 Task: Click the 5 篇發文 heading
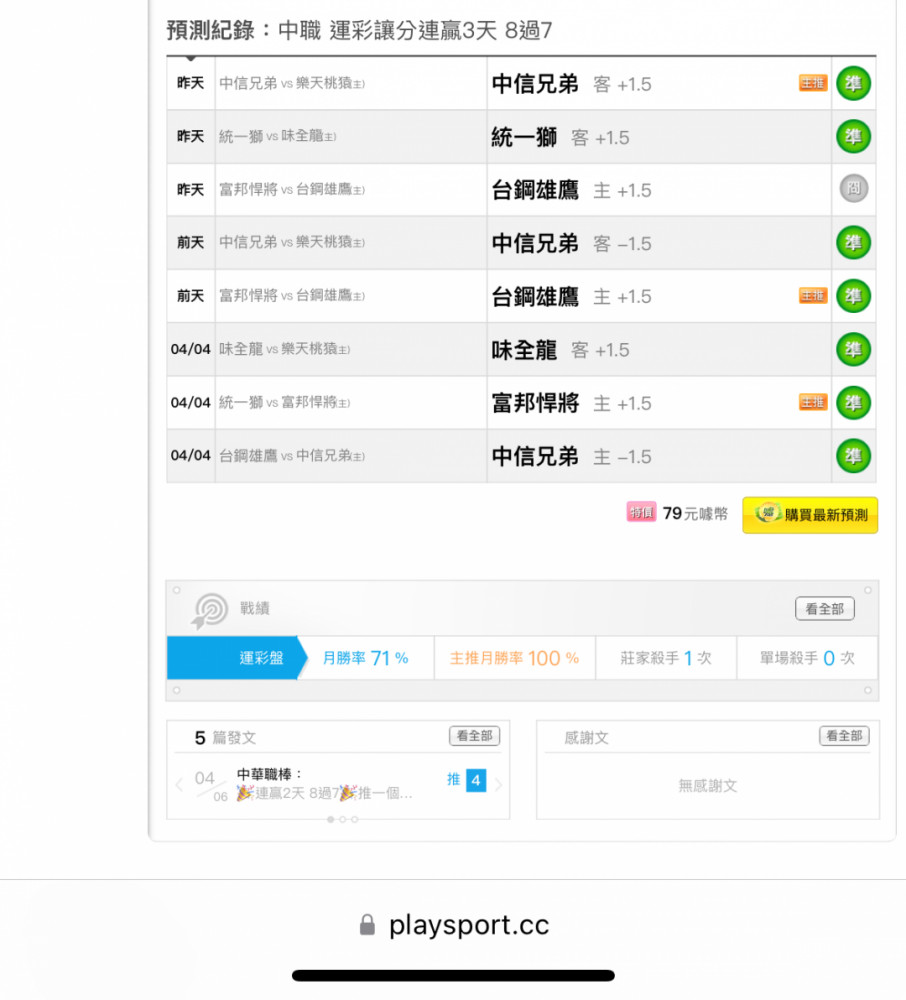coord(225,738)
